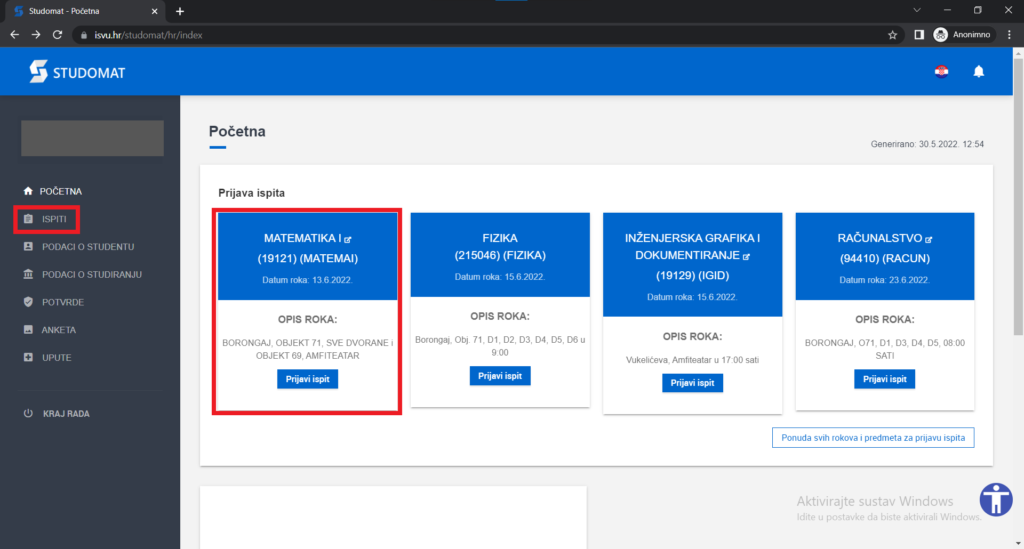Switch language using the Croatian flag icon
This screenshot has height=549, width=1024.
(941, 72)
